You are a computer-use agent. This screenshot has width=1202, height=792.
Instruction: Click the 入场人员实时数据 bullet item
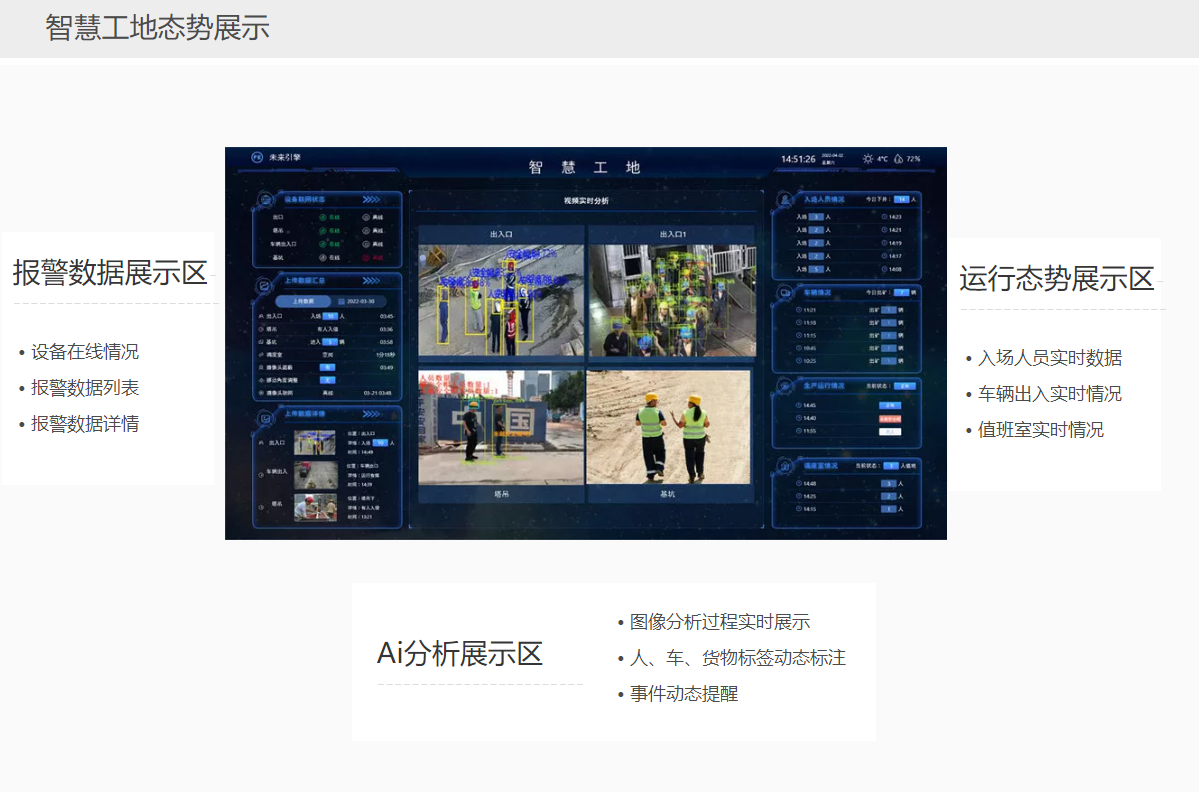pyautogui.click(x=1050, y=358)
